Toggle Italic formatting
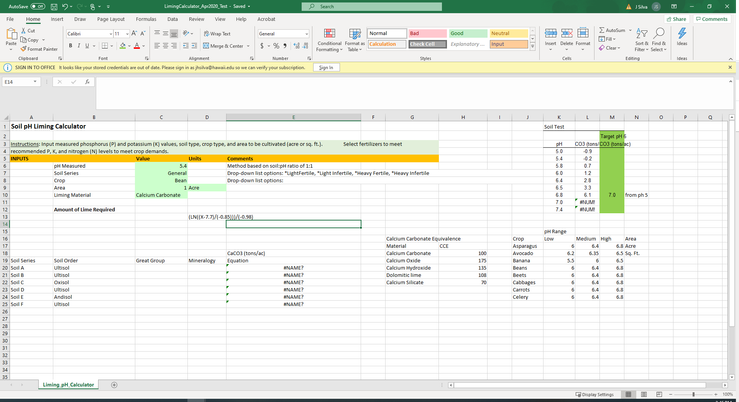This screenshot has width=739, height=402. [x=79, y=46]
